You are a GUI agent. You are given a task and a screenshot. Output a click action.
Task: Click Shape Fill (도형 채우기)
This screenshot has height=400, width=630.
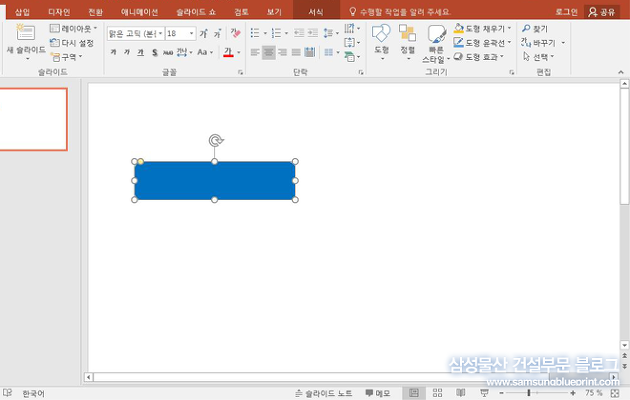pyautogui.click(x=482, y=29)
